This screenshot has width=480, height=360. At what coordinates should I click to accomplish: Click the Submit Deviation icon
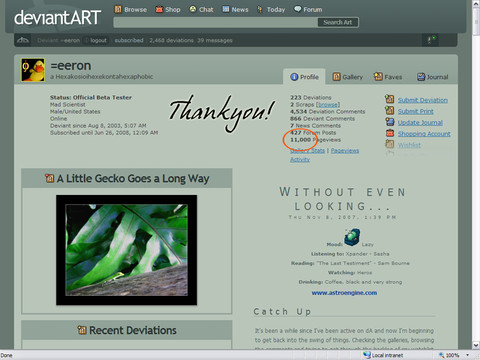point(389,99)
